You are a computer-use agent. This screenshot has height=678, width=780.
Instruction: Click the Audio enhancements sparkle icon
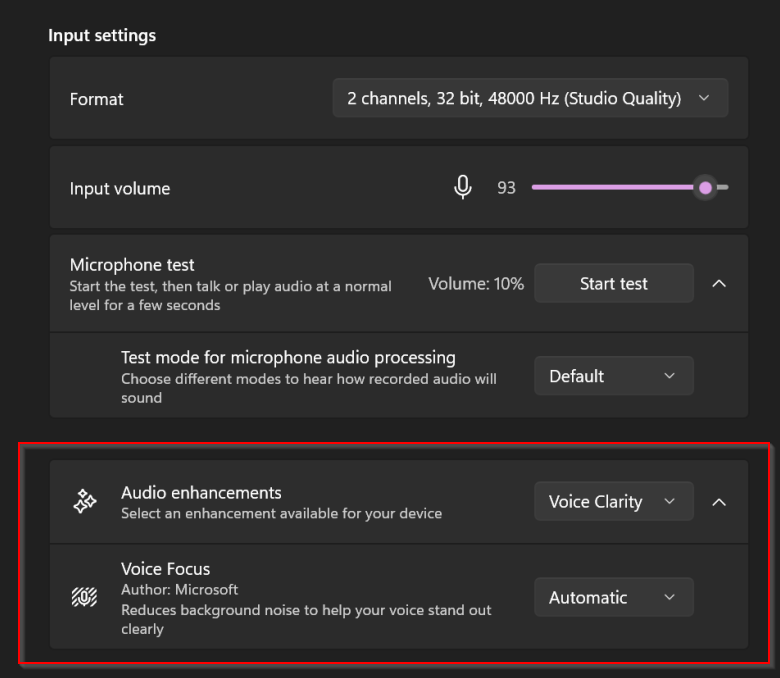click(x=85, y=501)
